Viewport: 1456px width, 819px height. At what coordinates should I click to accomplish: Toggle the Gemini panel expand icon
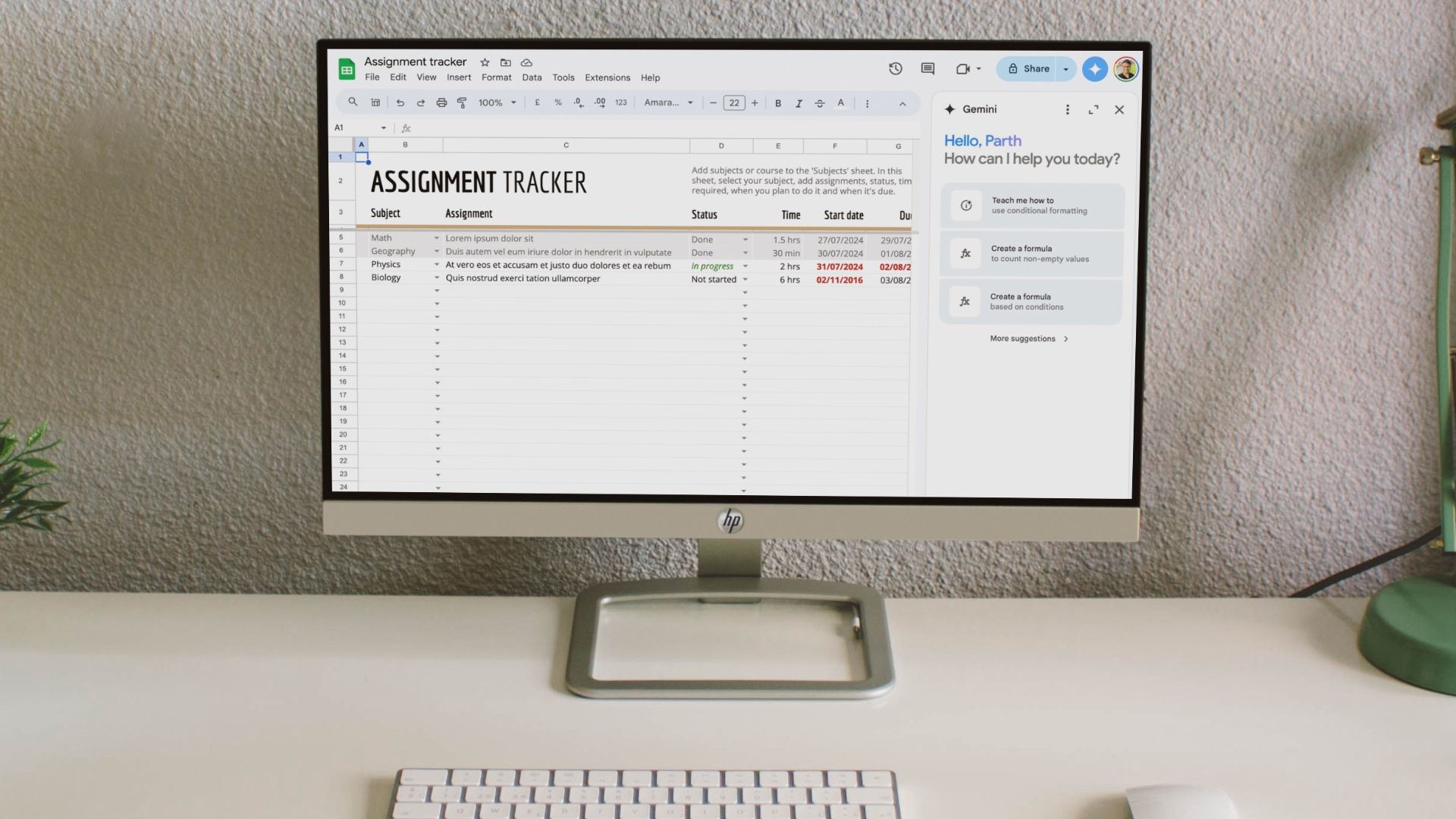(1094, 110)
